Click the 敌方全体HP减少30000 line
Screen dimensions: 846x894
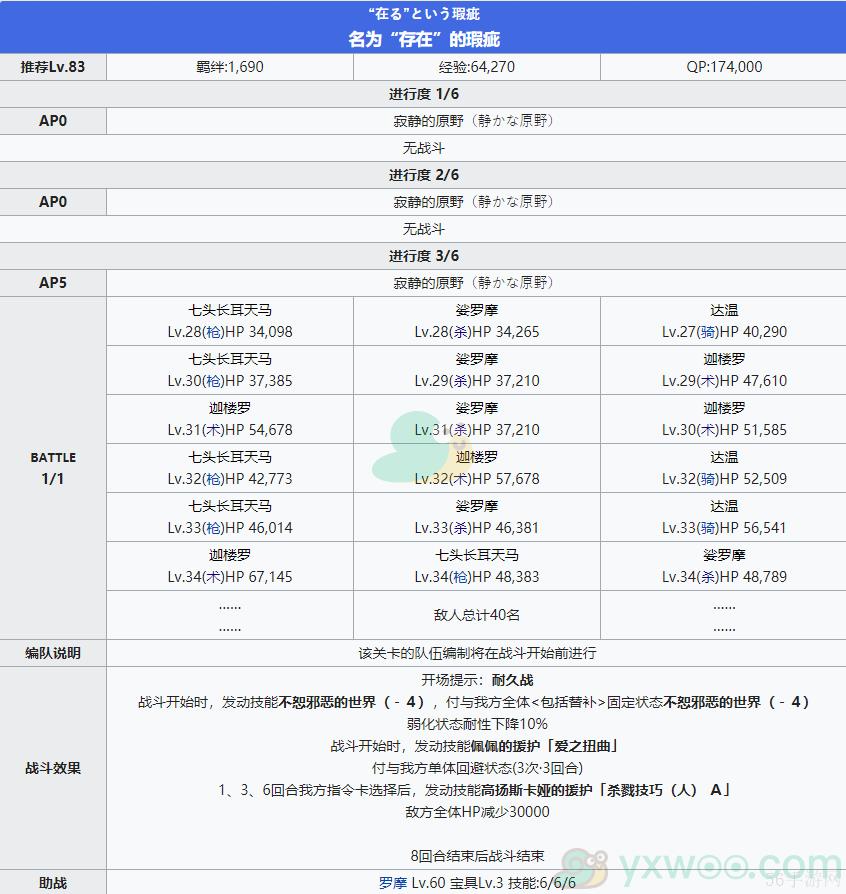point(477,812)
